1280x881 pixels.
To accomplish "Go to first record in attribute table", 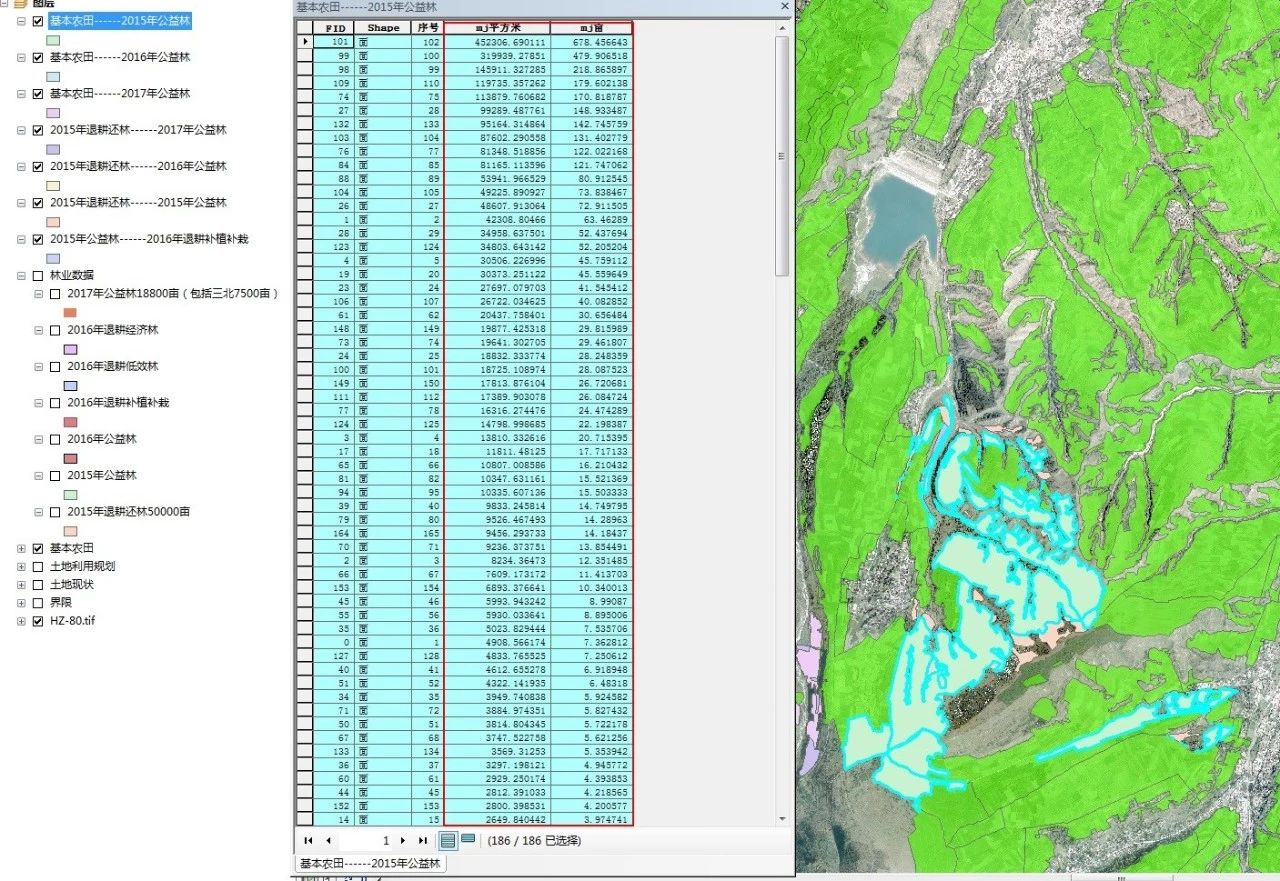I will [308, 841].
